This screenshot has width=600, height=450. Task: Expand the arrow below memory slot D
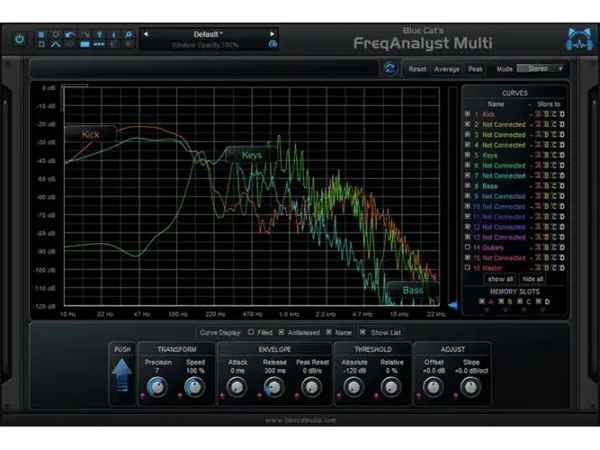pyautogui.click(x=543, y=310)
